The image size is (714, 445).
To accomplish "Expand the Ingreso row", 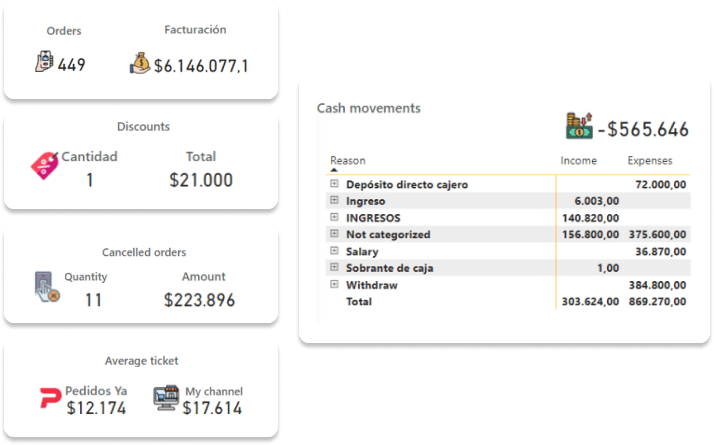I will click(334, 201).
